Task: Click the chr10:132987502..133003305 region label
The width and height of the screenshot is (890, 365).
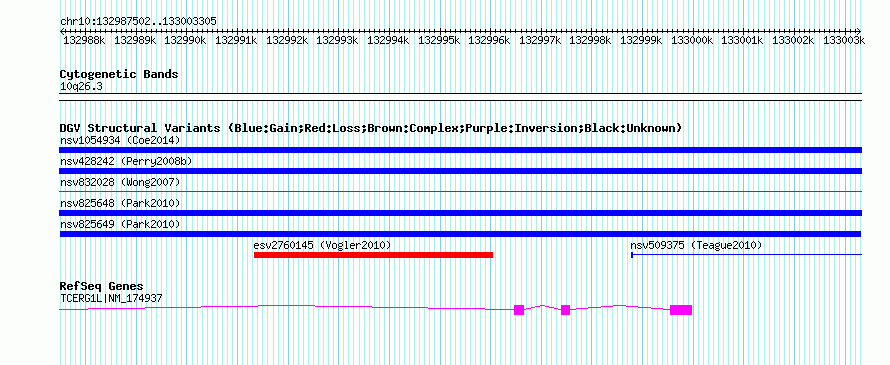Action: click(138, 21)
